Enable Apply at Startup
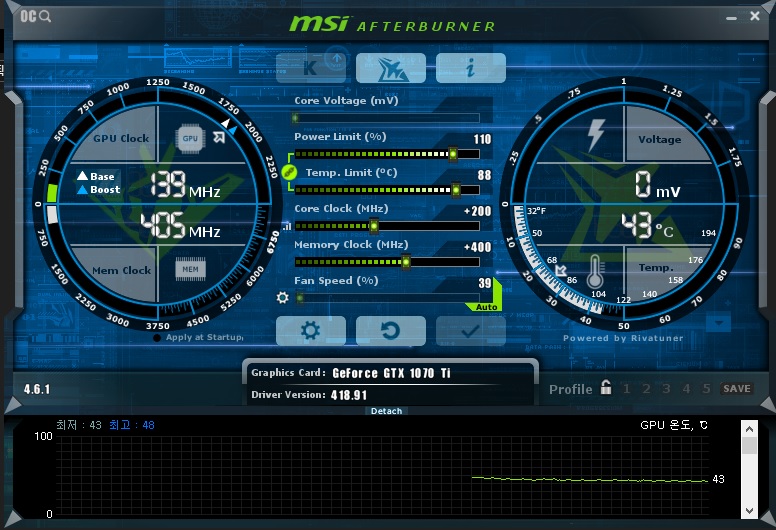 click(x=157, y=338)
